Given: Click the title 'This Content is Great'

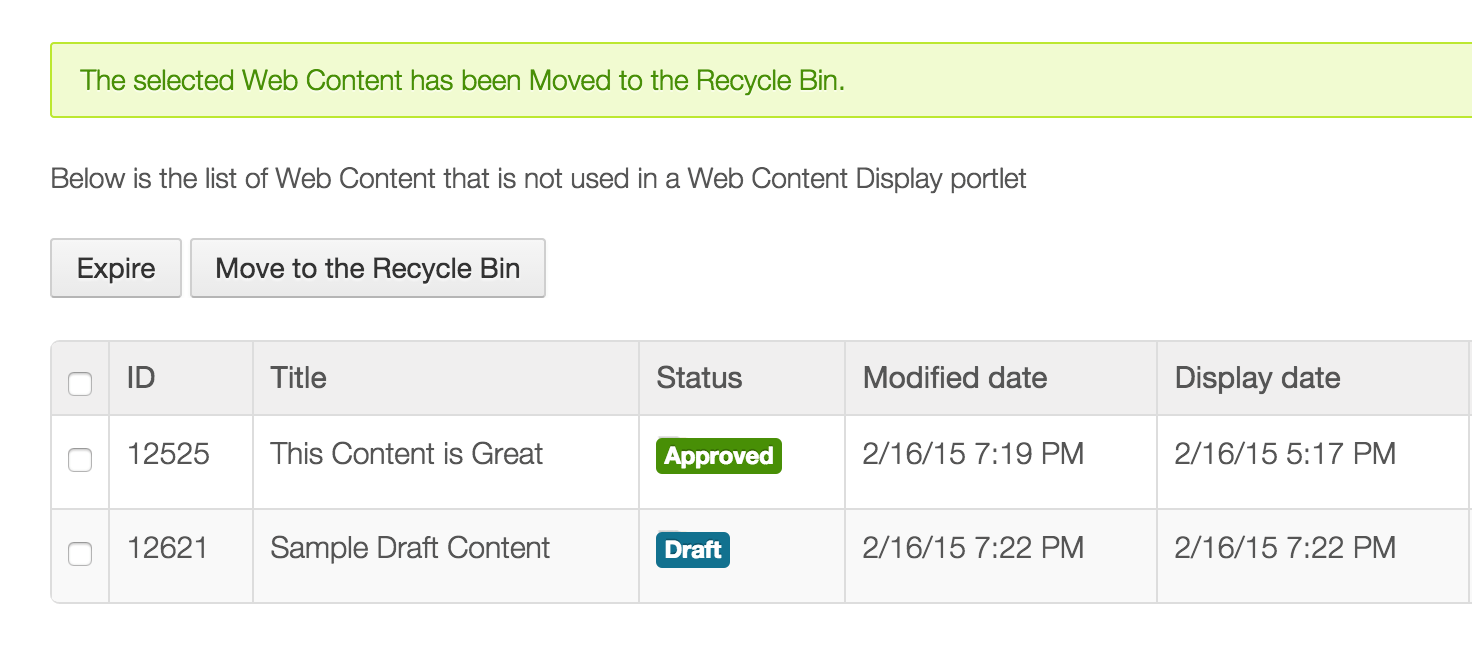Looking at the screenshot, I should [406, 453].
